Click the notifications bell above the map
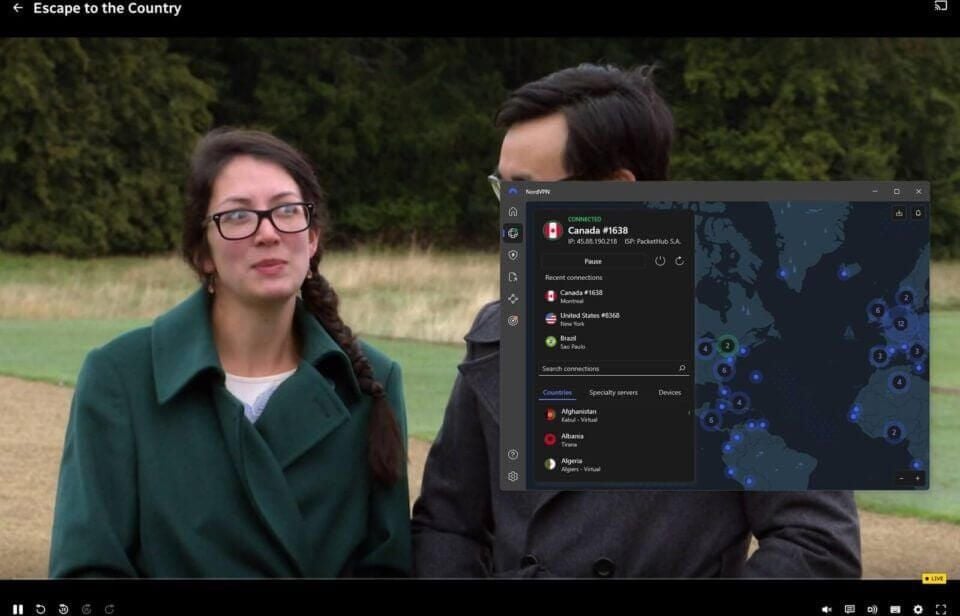 point(919,213)
